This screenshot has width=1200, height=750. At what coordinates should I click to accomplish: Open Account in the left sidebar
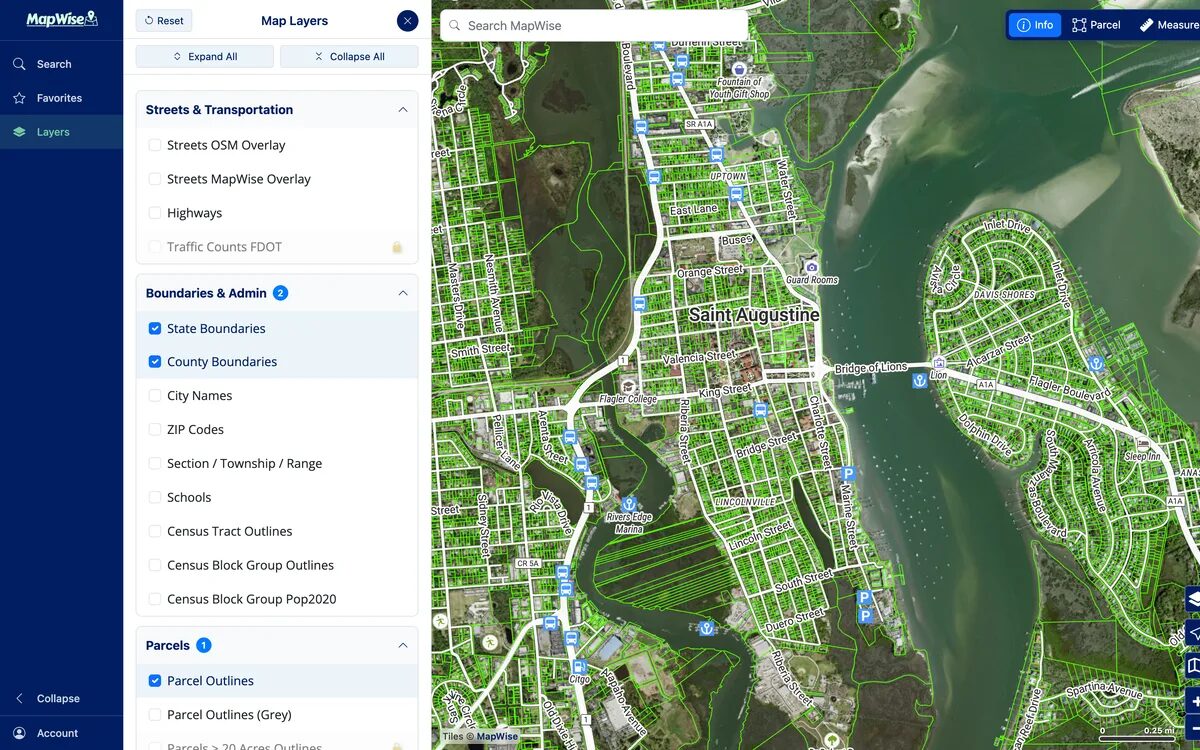tap(61, 733)
